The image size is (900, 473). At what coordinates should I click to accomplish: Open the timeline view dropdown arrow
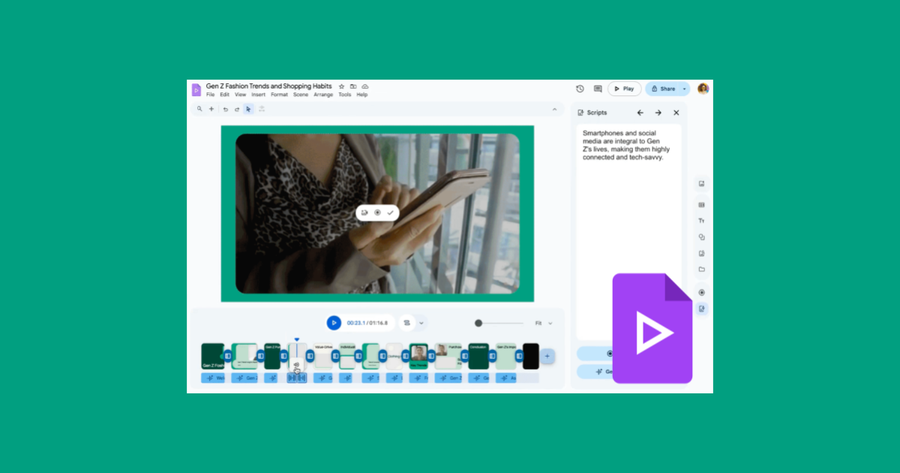tap(421, 323)
